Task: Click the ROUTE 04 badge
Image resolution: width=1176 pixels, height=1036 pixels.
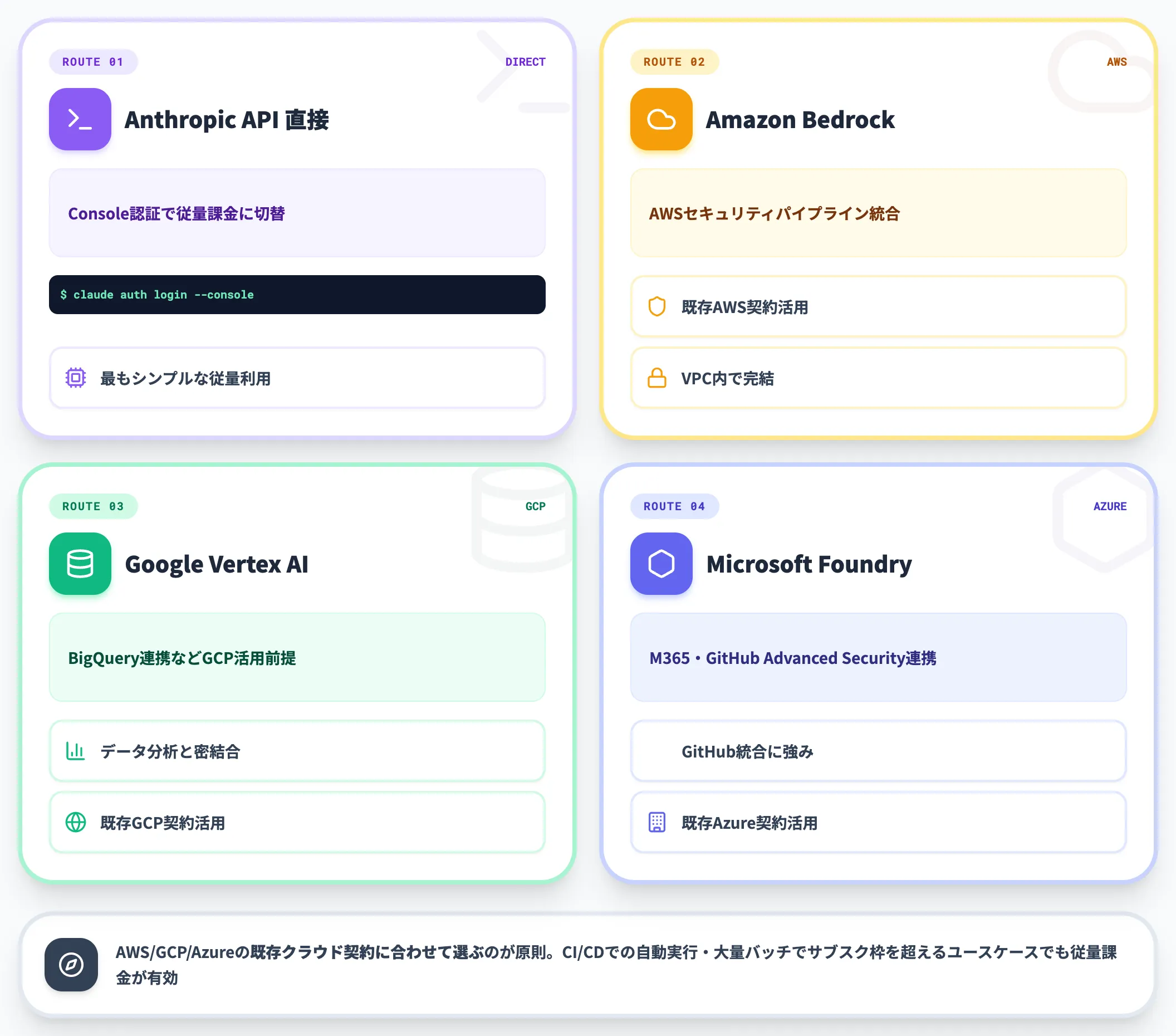Action: point(674,506)
